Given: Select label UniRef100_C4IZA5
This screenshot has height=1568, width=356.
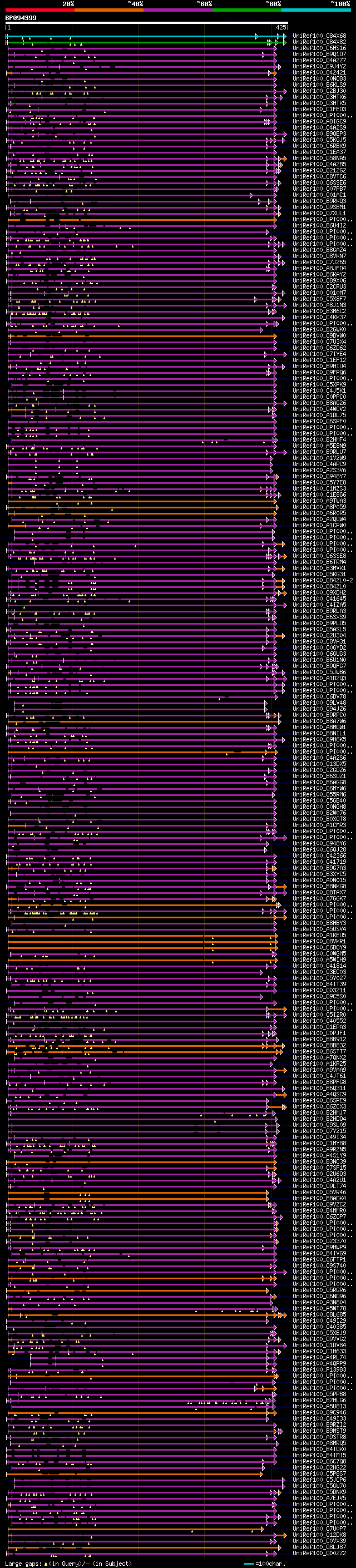Looking at the screenshot, I should pos(319,605).
